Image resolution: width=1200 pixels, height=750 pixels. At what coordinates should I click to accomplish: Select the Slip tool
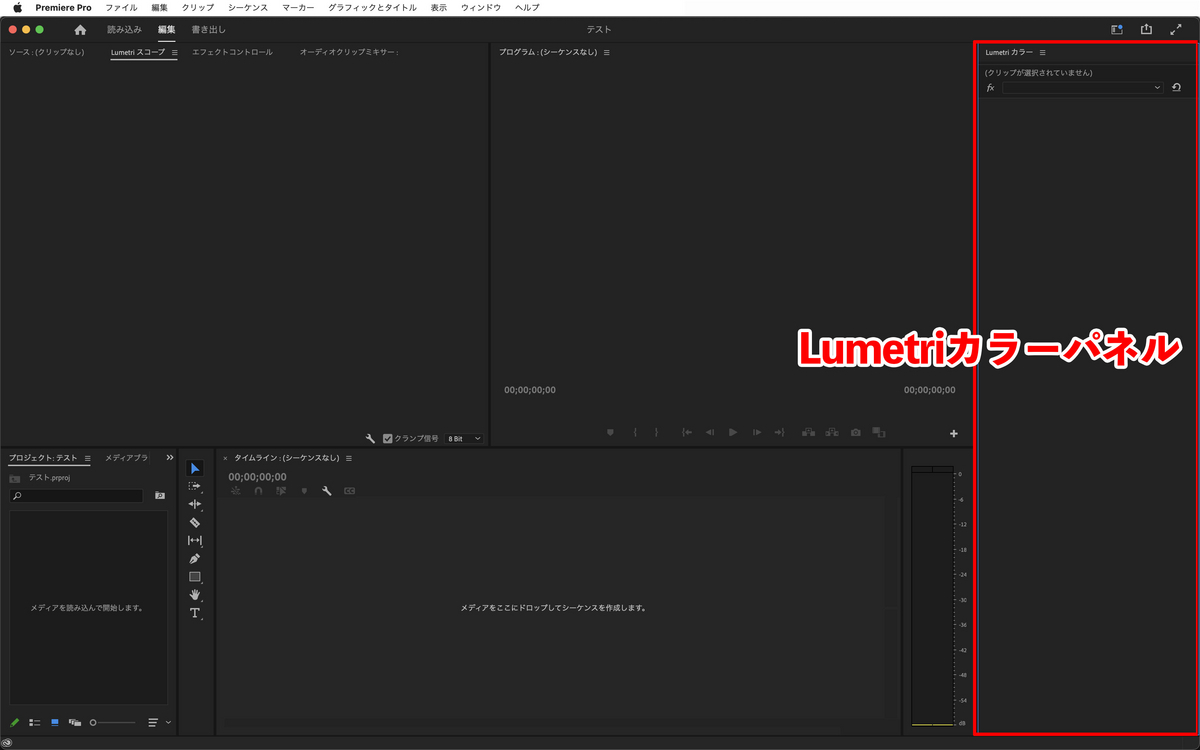coord(195,540)
